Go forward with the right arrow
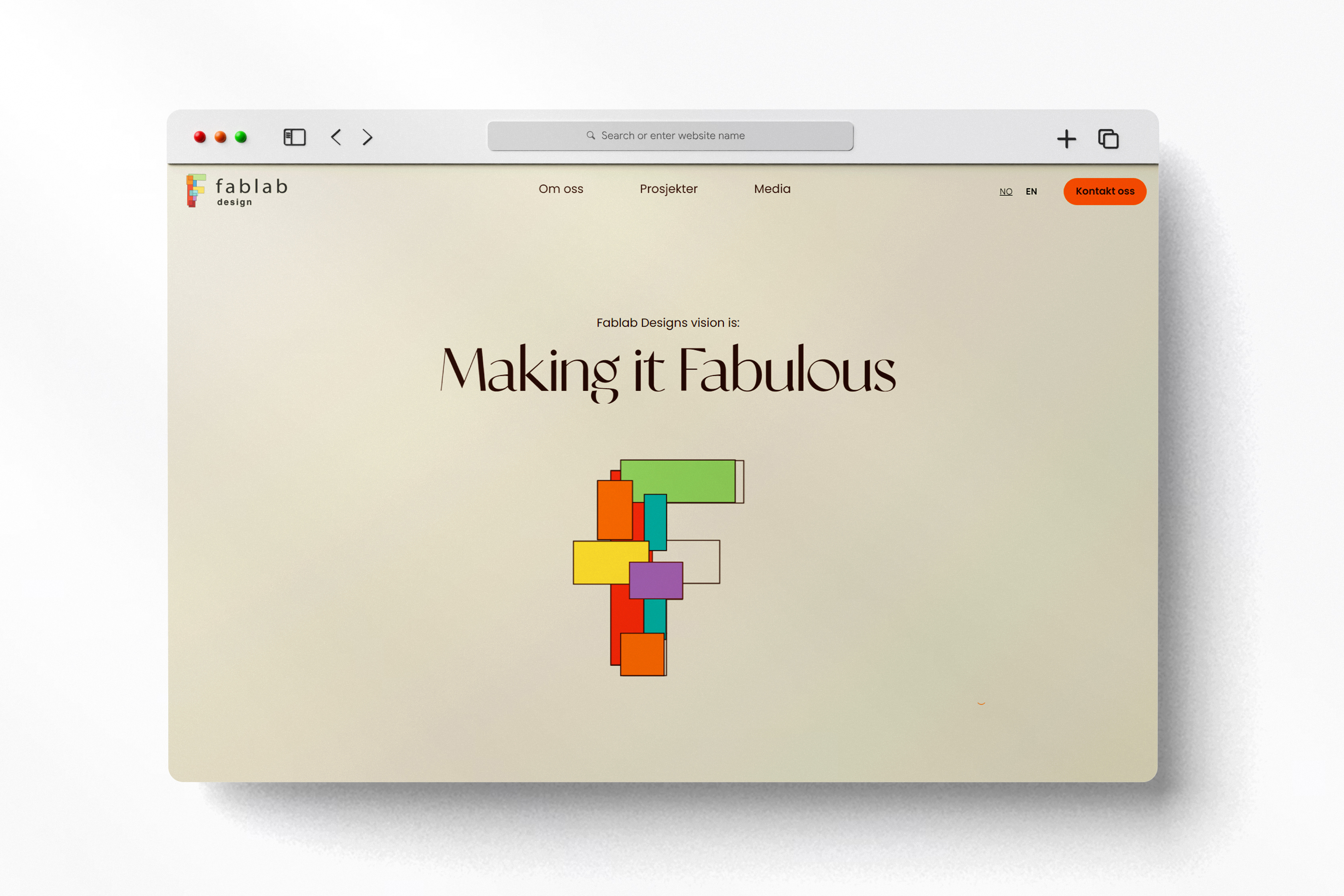Viewport: 1344px width, 896px height. pos(367,137)
